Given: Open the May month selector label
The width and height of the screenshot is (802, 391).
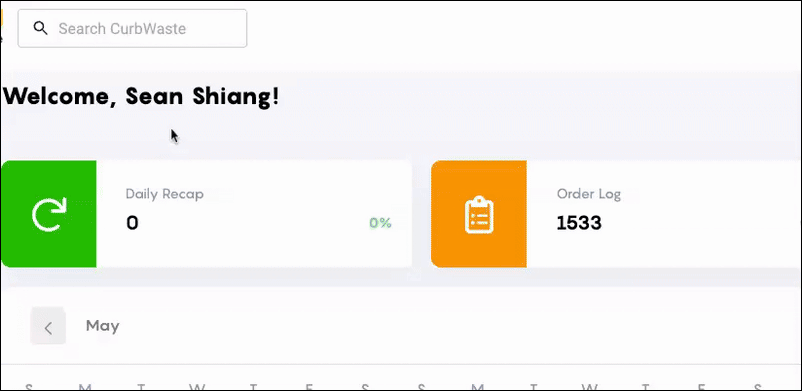Looking at the screenshot, I should tap(102, 326).
